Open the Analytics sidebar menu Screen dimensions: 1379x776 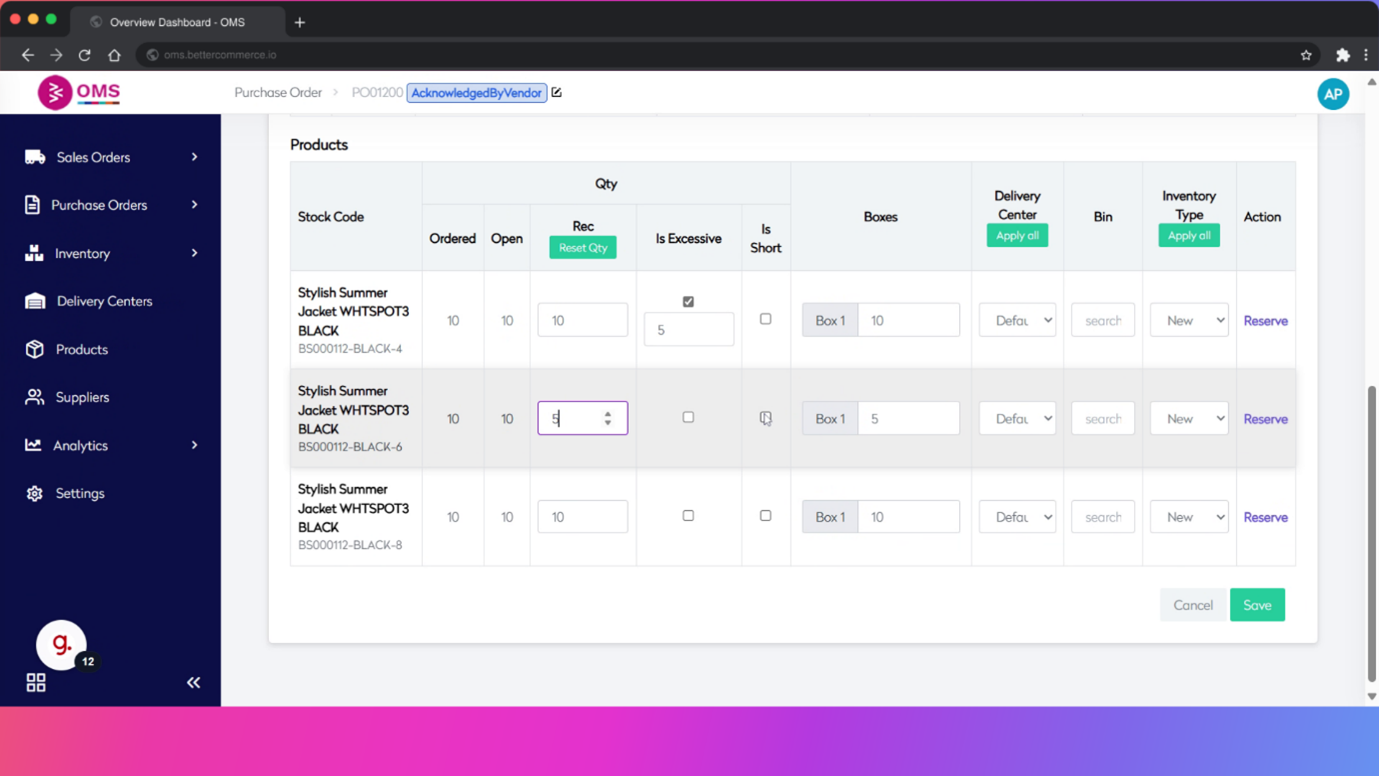pos(81,445)
